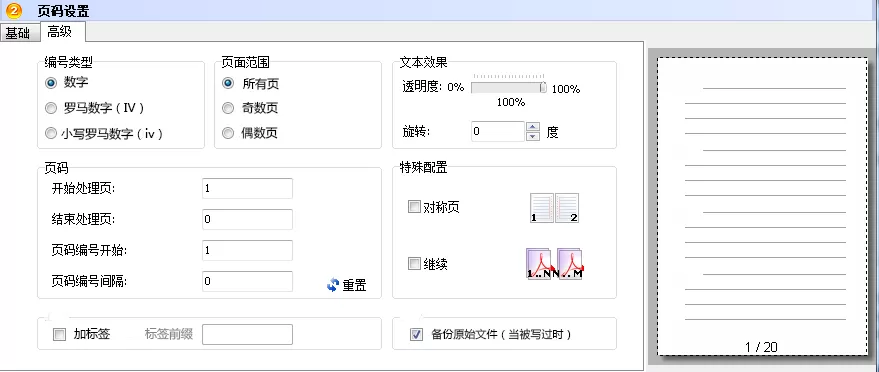Choose 所有页 page range
The height and width of the screenshot is (372, 879).
[228, 83]
